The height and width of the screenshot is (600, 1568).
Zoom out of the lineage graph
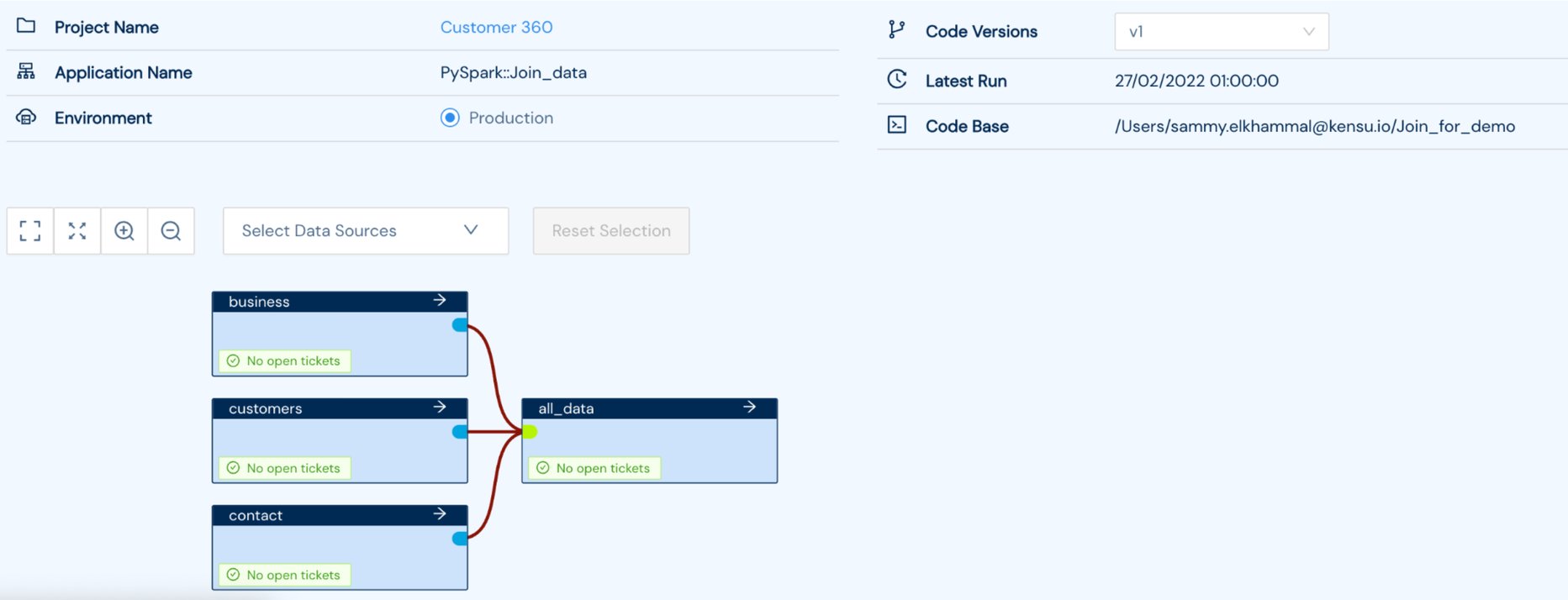tap(171, 230)
